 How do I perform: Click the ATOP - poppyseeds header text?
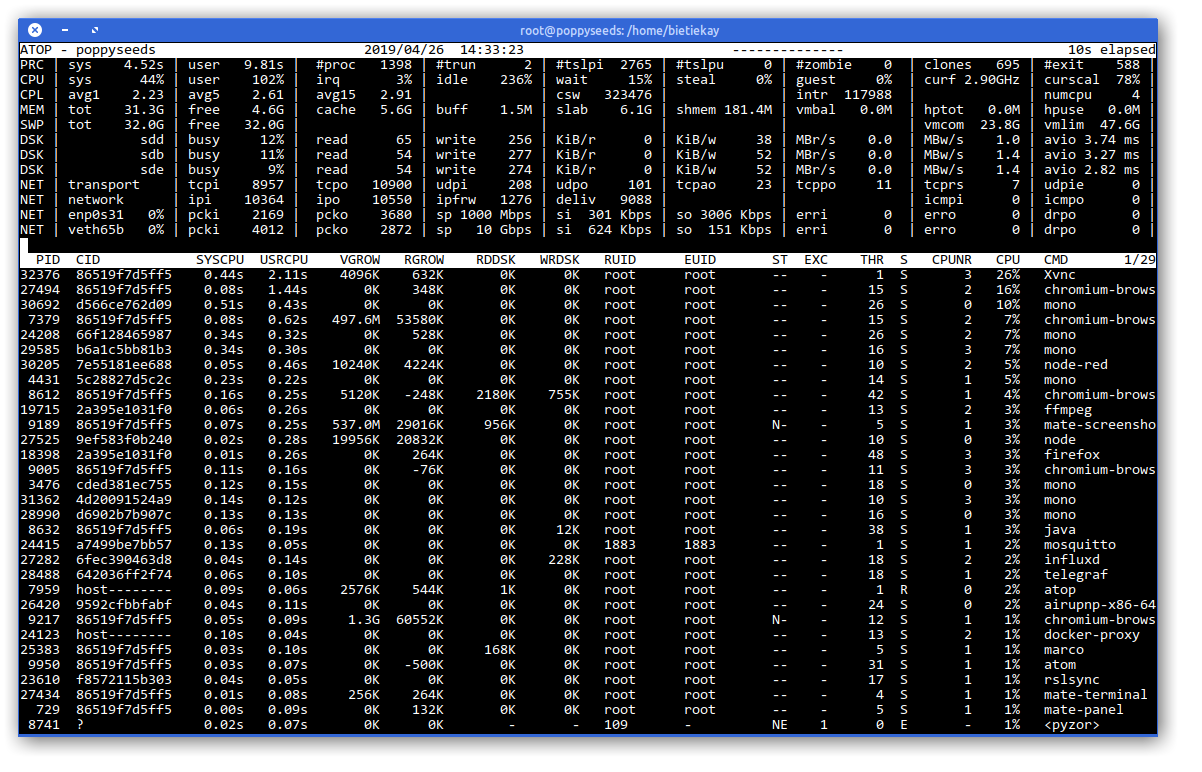[x=88, y=50]
